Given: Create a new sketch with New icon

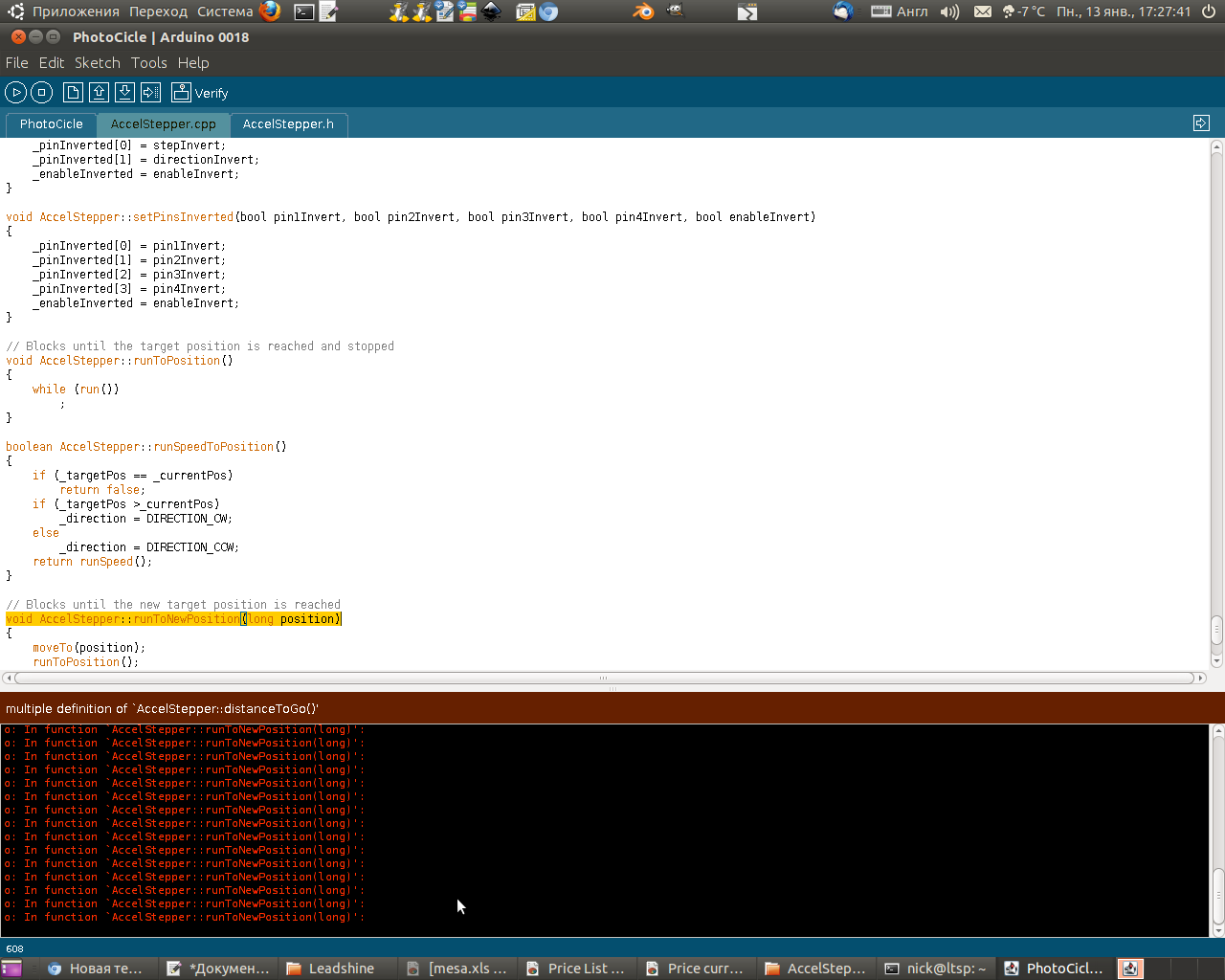Looking at the screenshot, I should 73,93.
